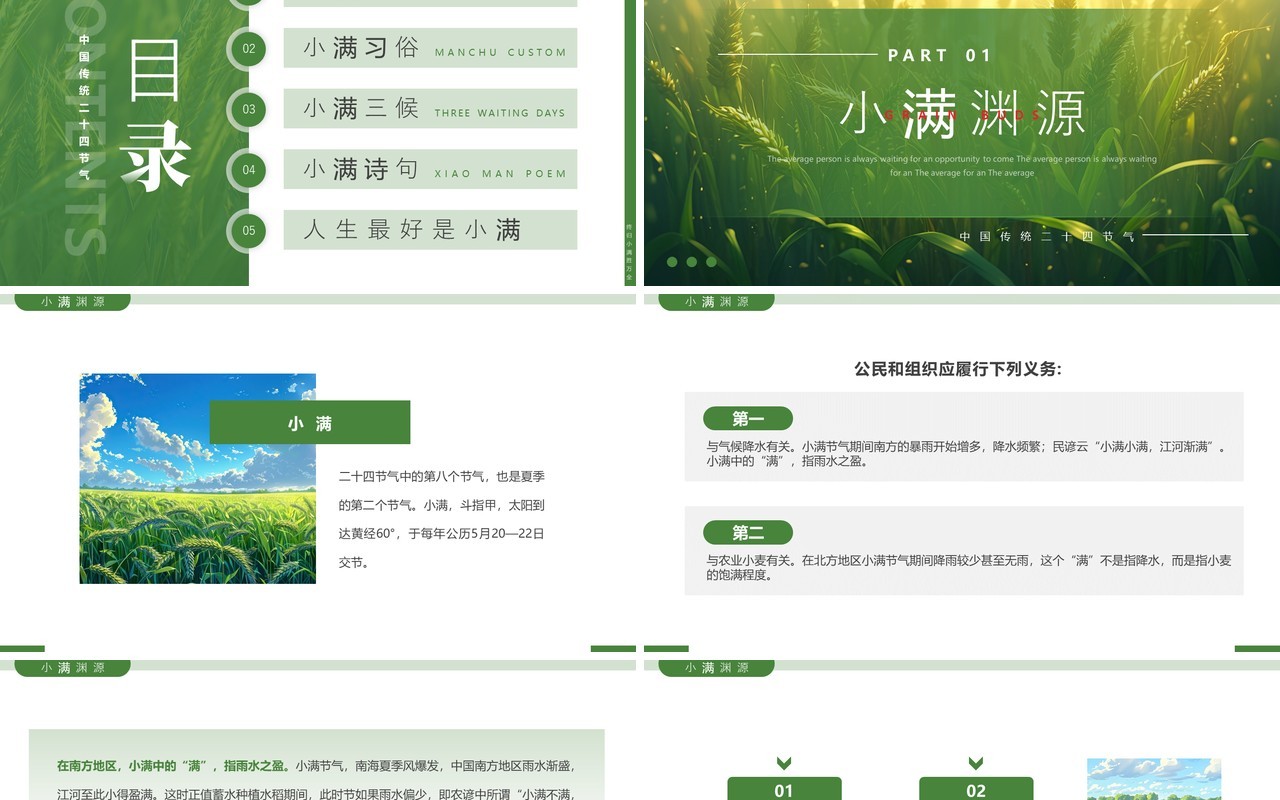Select the wheat field and blue sky picture

pos(198,479)
